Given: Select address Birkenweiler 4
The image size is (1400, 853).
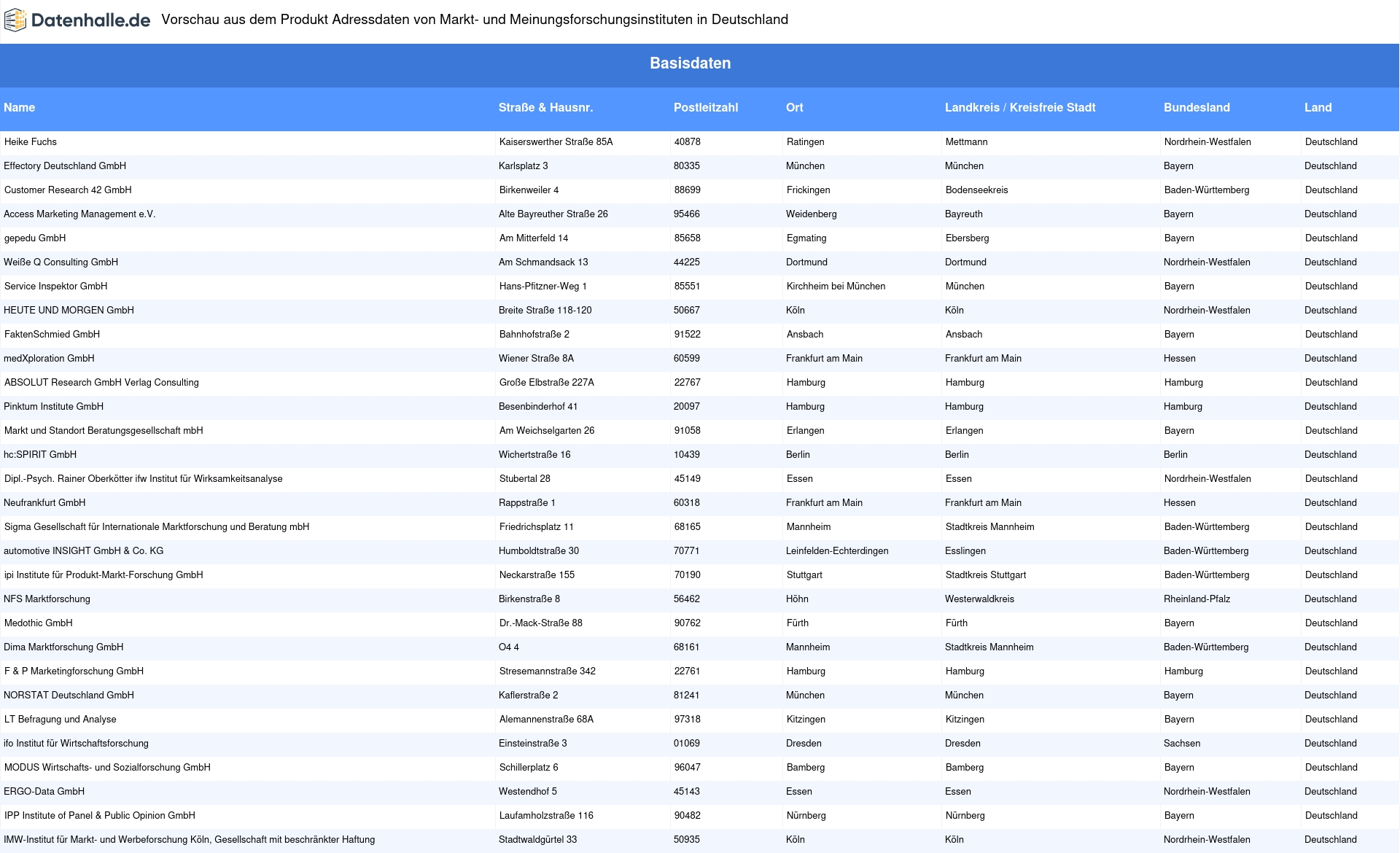Looking at the screenshot, I should [x=529, y=190].
